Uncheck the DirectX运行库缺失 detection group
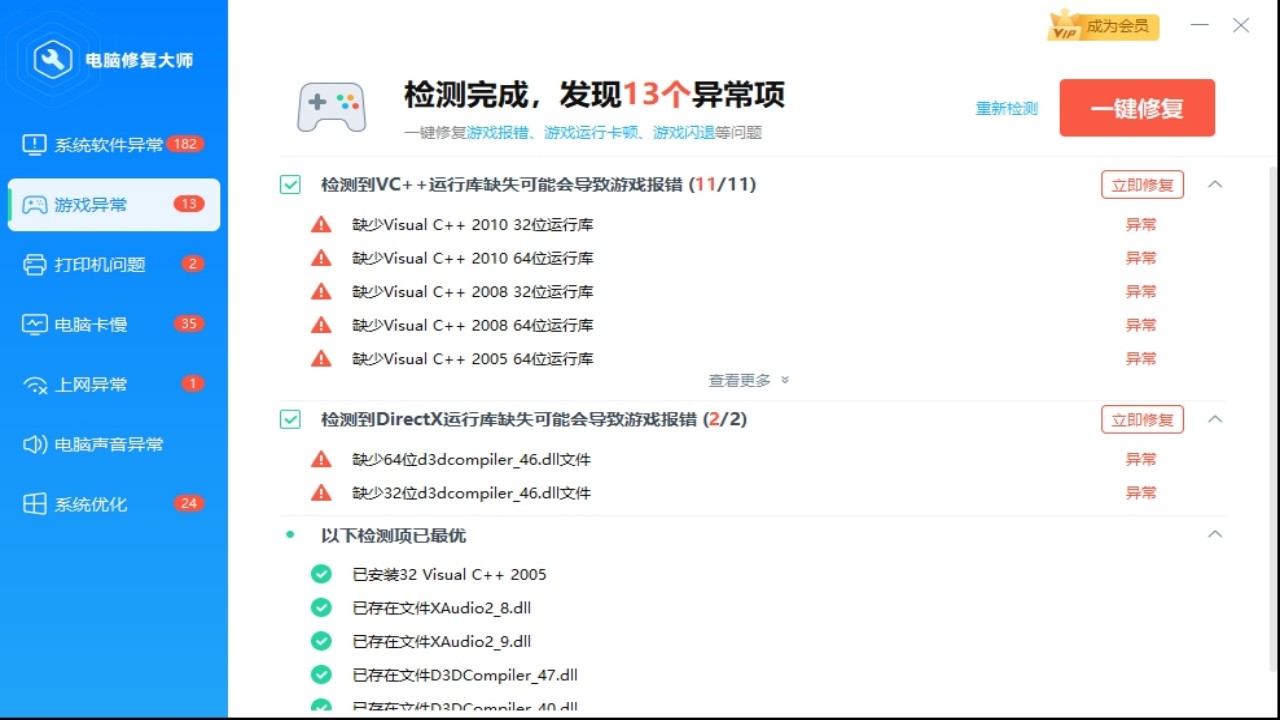The height and width of the screenshot is (720, 1280). (290, 419)
